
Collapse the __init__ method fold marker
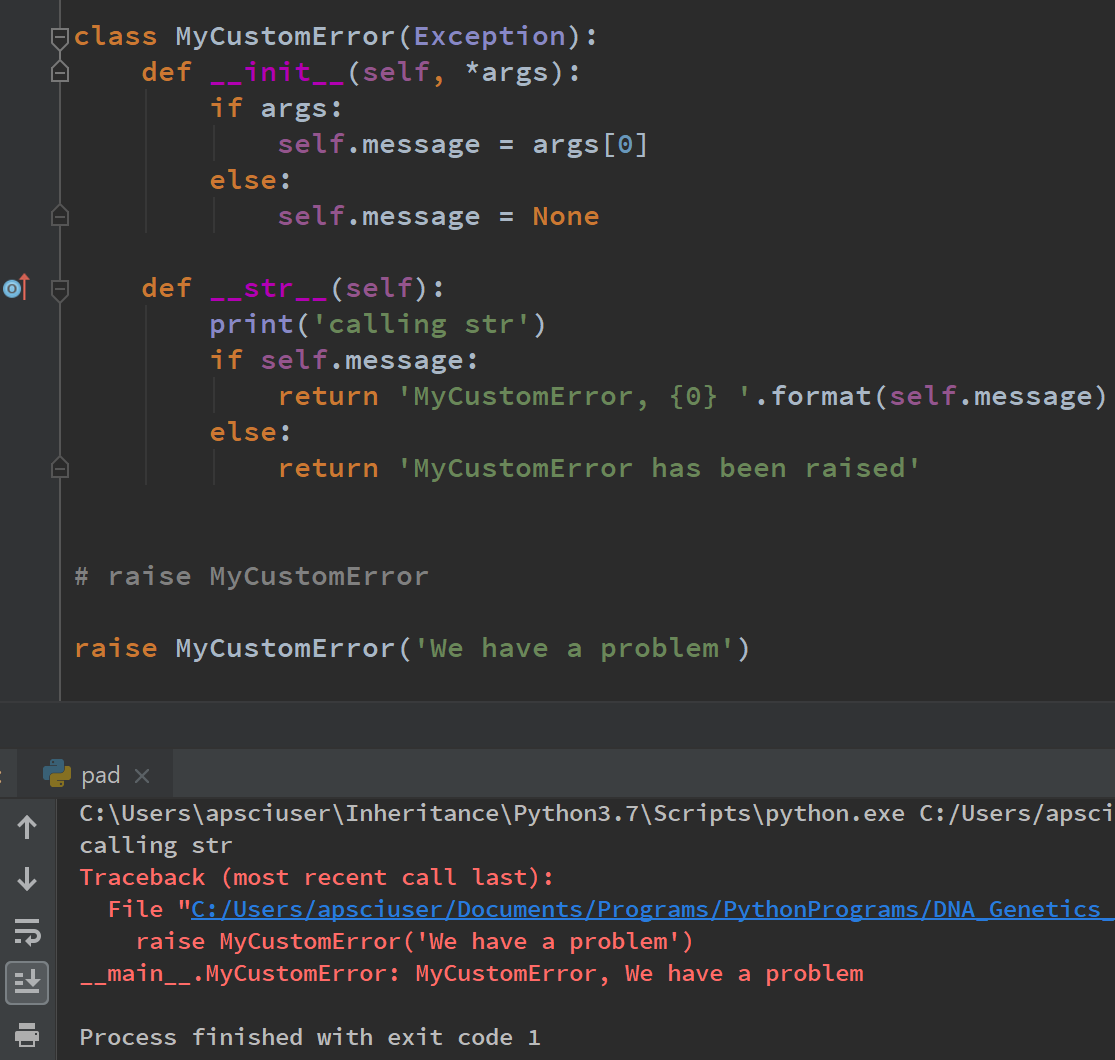click(59, 71)
